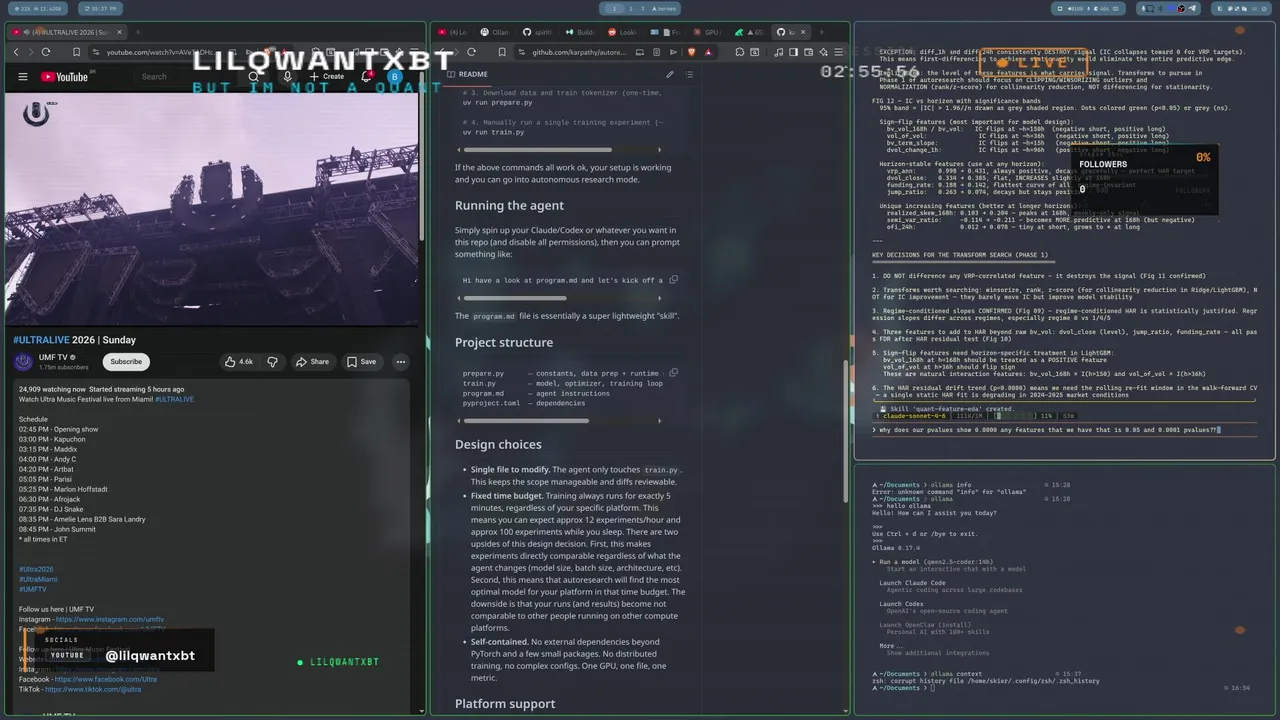Select 'Run a model' in ollama menu
The image size is (1280, 720).
(932, 562)
